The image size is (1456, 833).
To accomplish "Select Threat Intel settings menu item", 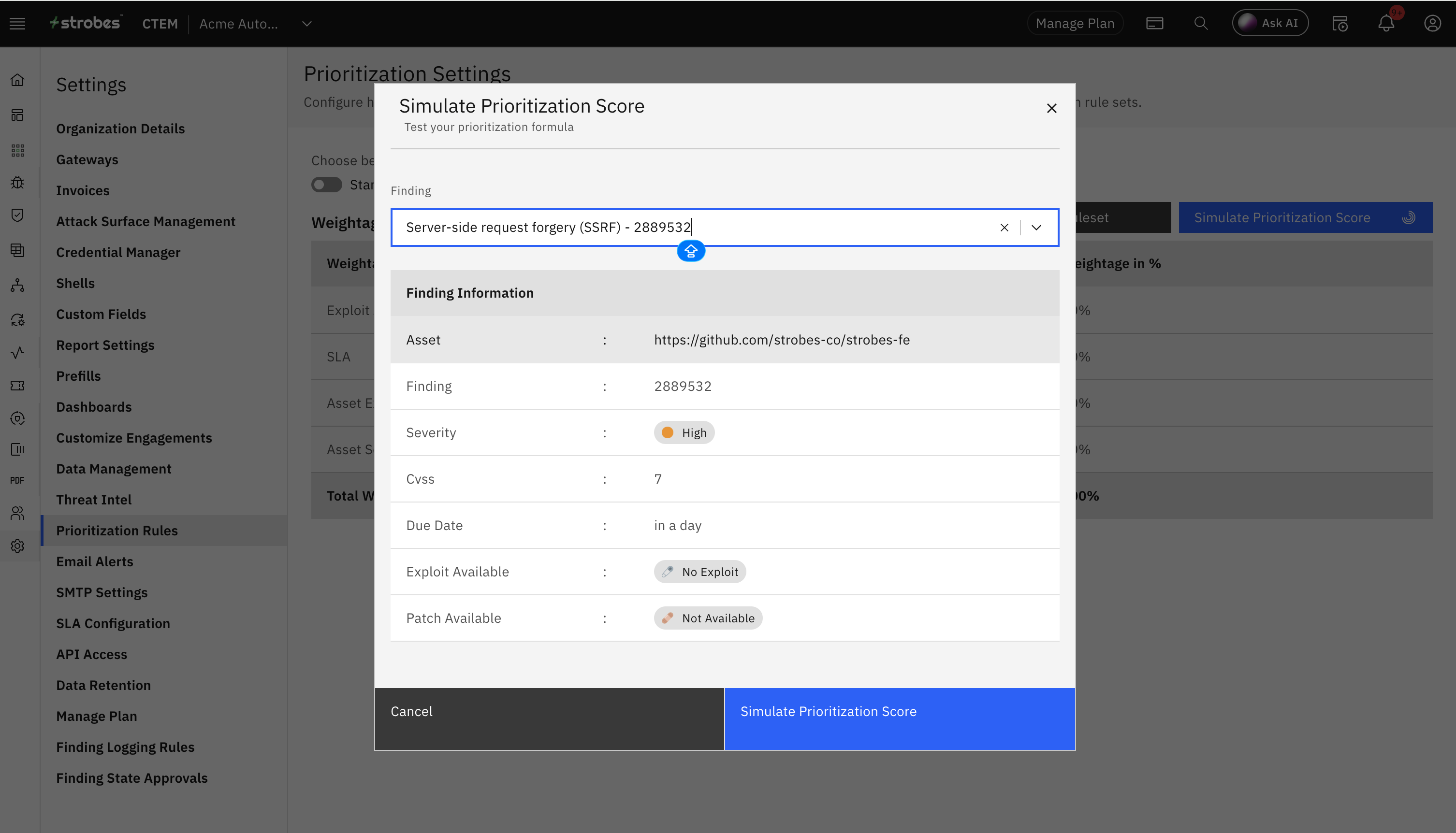I will 94,500.
